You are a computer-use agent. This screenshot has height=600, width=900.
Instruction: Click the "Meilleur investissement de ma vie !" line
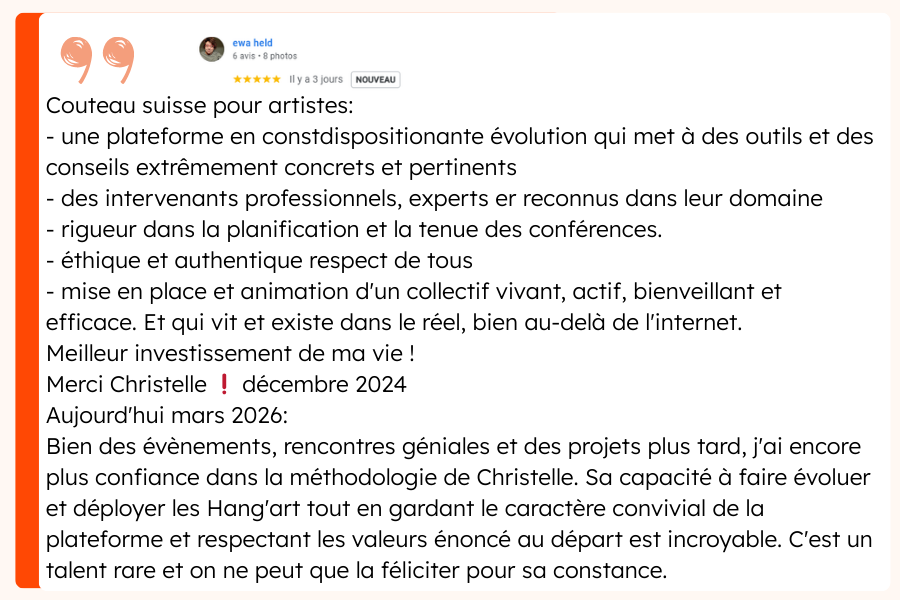point(230,354)
